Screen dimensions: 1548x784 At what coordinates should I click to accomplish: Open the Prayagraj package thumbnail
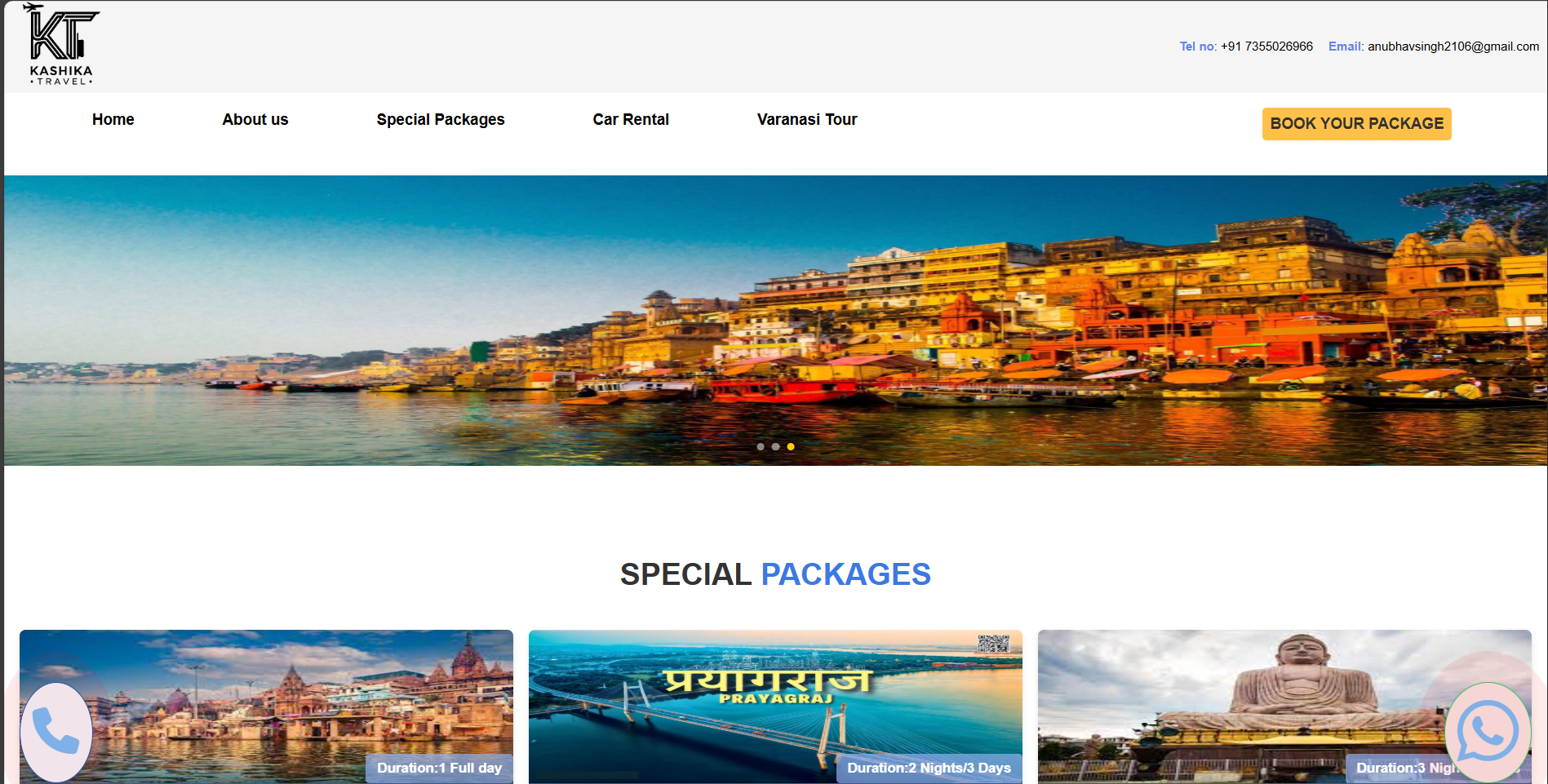[775, 706]
